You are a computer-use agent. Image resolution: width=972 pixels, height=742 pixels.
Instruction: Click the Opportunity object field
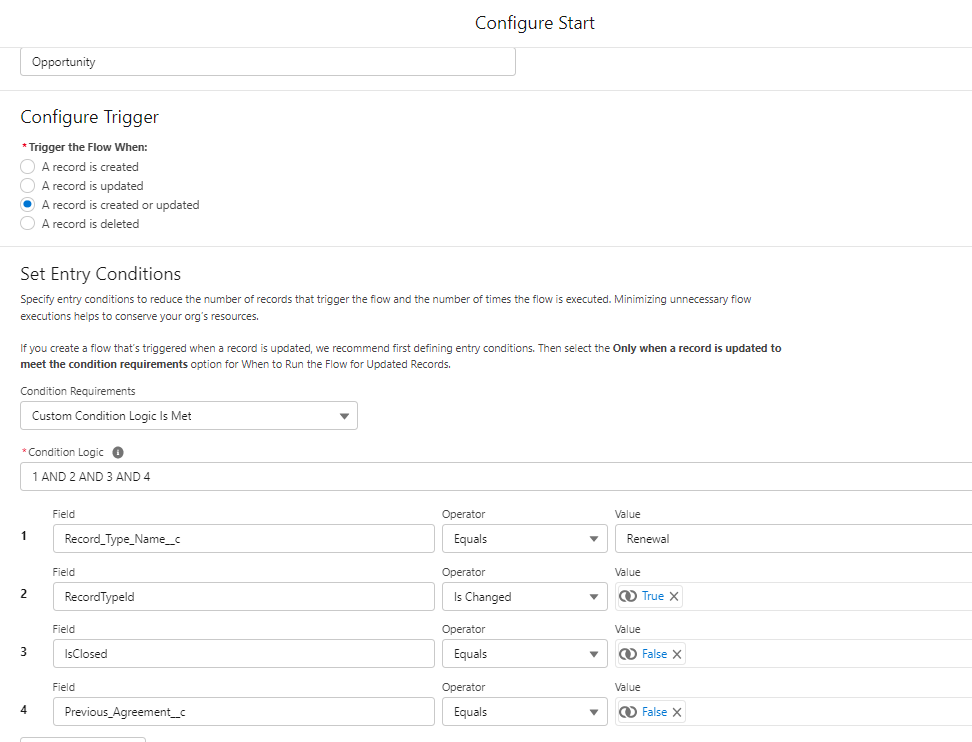267,62
